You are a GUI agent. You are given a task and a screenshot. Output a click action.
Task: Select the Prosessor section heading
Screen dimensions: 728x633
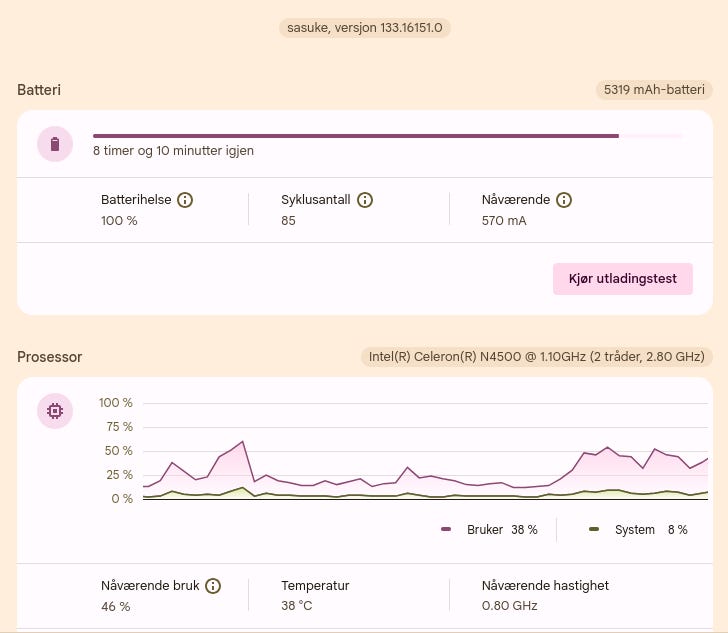point(50,357)
